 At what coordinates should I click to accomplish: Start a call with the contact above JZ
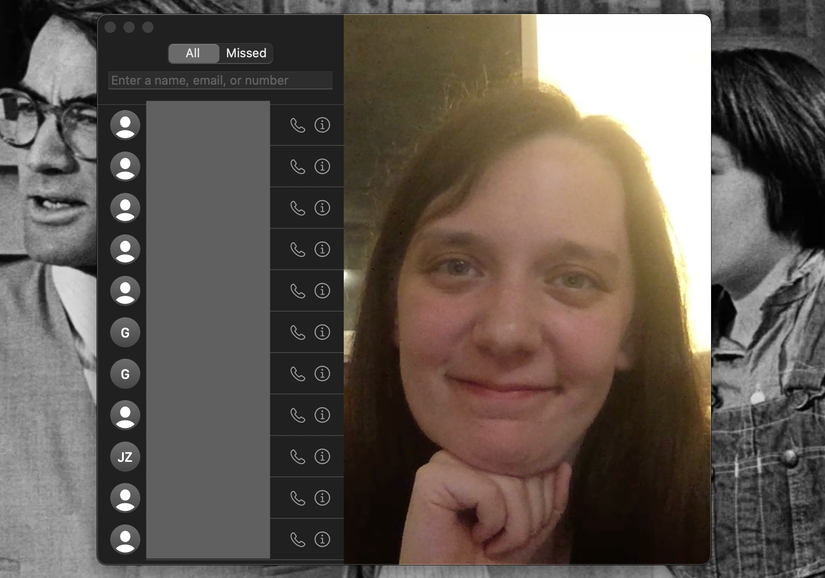pos(297,415)
